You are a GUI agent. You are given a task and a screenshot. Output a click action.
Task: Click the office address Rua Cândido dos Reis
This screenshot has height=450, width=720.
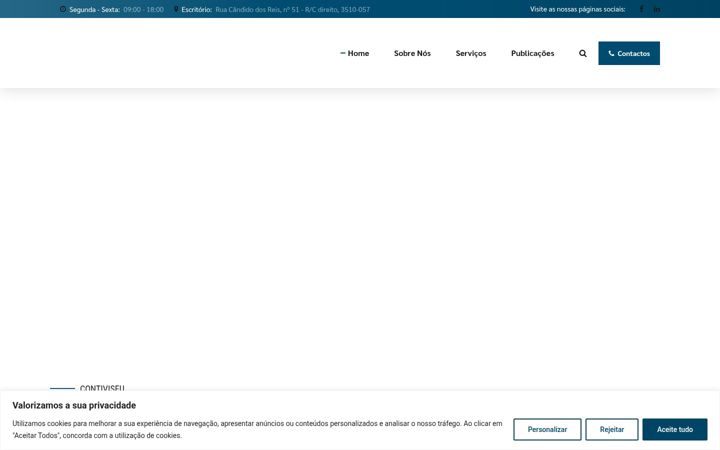coord(292,9)
